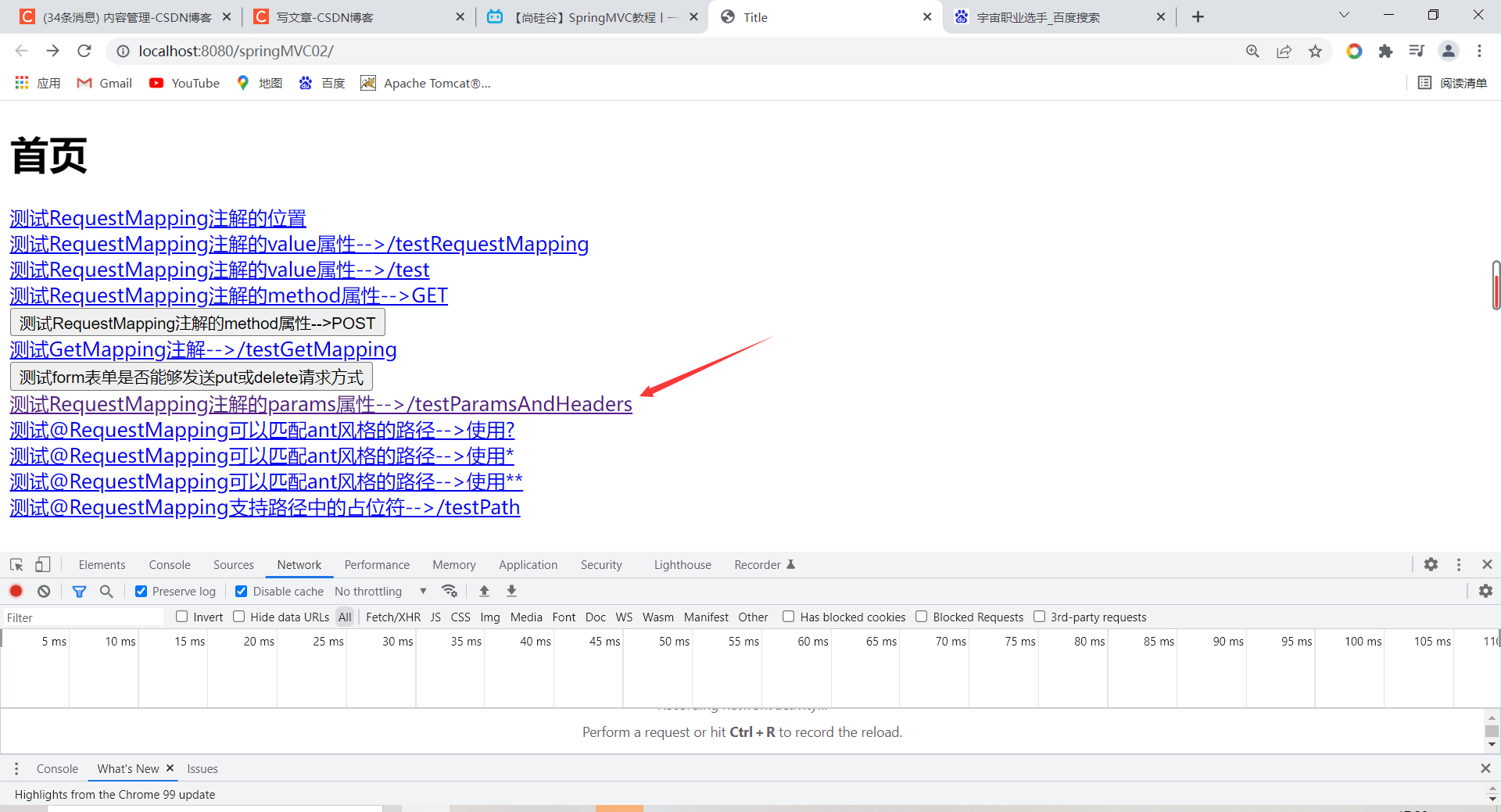View the site information icon

pyautogui.click(x=123, y=51)
